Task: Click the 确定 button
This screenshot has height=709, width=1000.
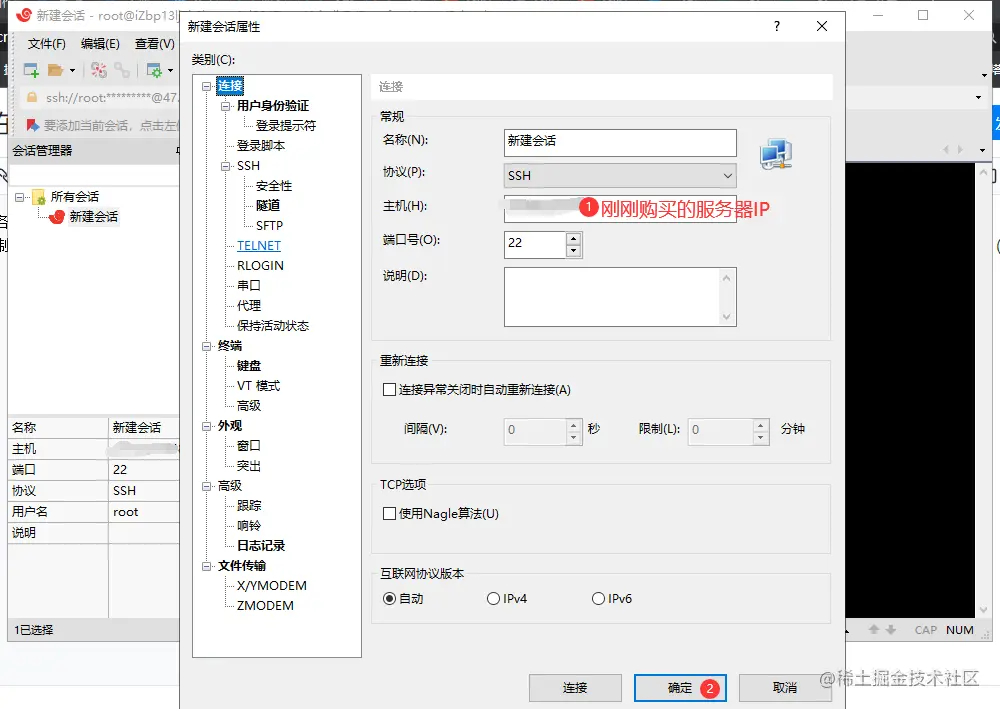Action: click(680, 688)
